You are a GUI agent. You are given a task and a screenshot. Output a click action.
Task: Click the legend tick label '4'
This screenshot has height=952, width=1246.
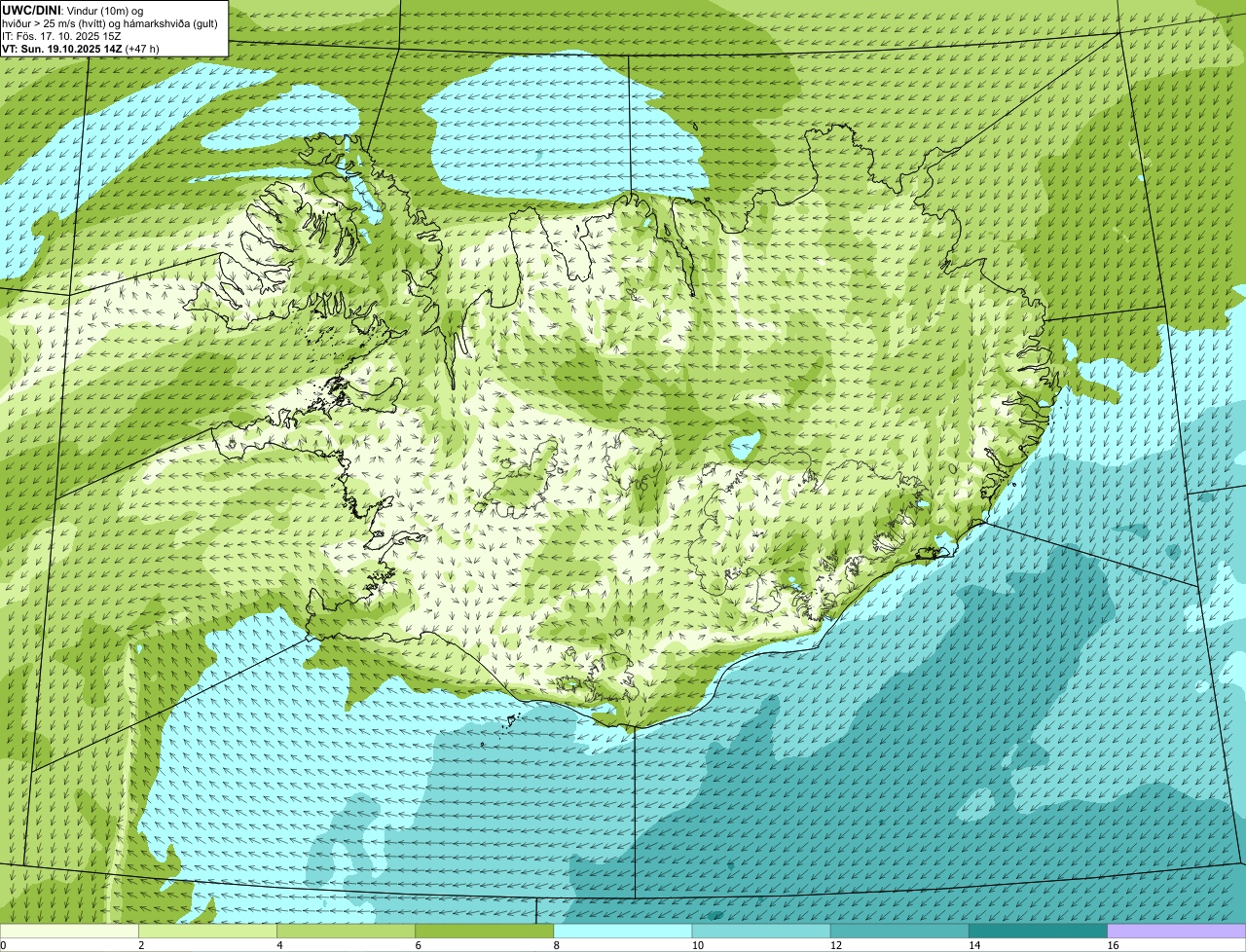coord(279,945)
